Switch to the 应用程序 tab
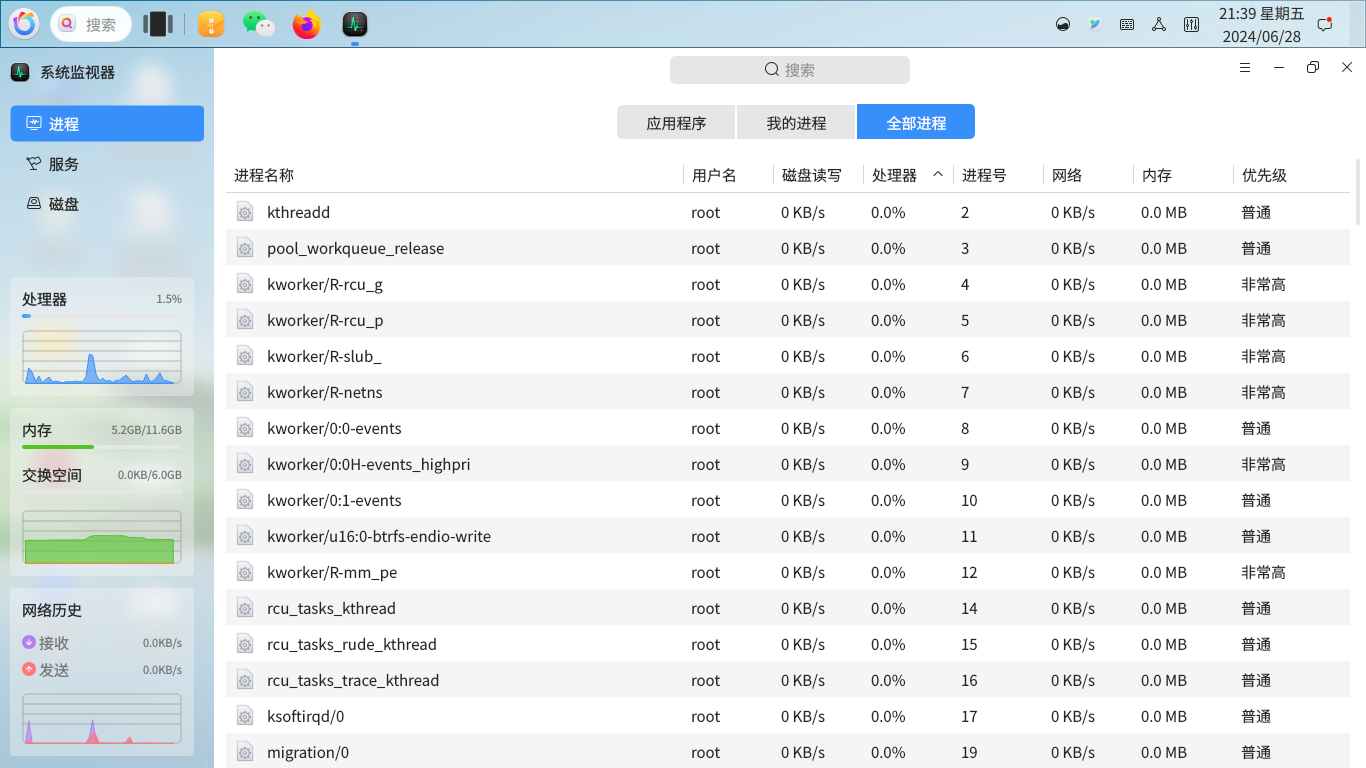The image size is (1366, 768). pyautogui.click(x=675, y=121)
